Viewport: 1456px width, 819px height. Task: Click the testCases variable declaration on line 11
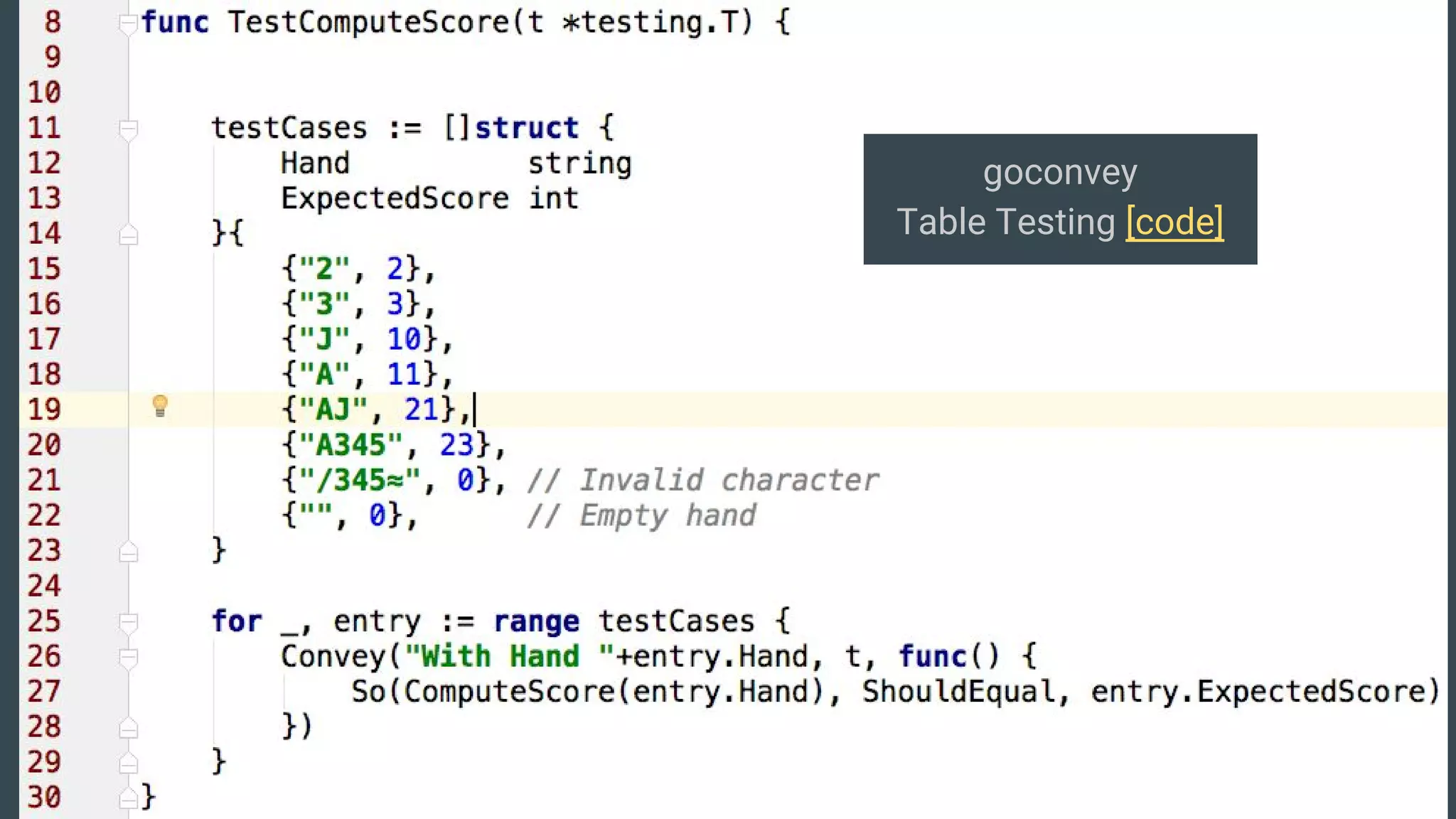(x=289, y=128)
